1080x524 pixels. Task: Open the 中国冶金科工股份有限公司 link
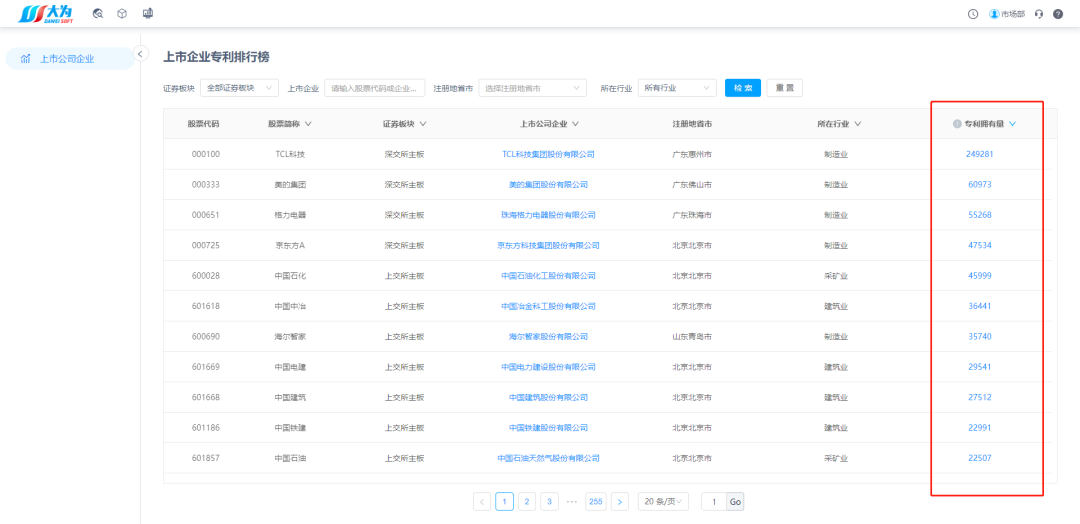tap(548, 306)
